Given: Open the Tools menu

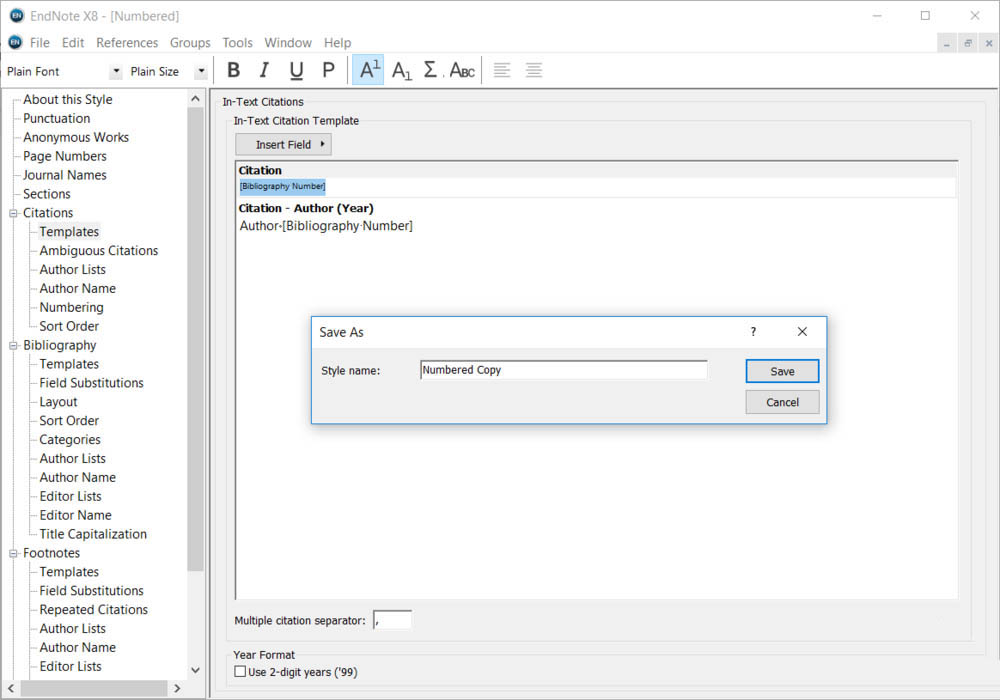Looking at the screenshot, I should 237,43.
